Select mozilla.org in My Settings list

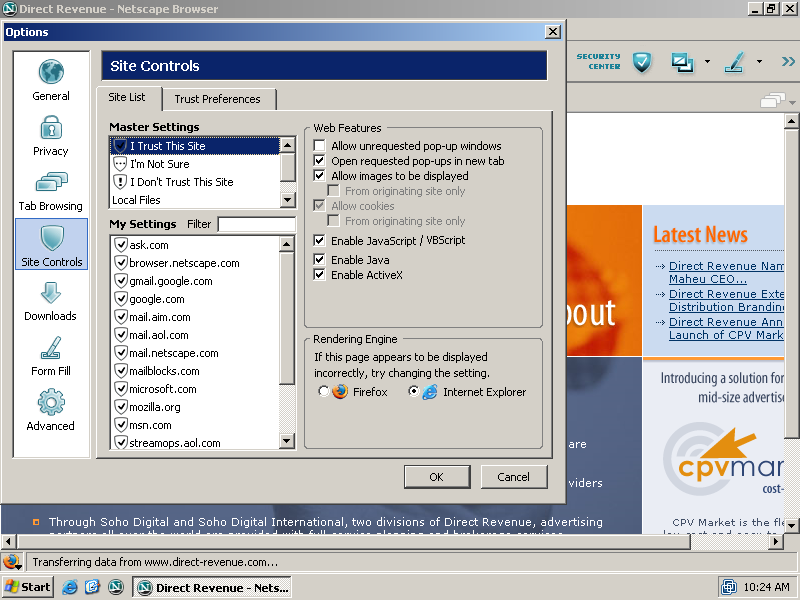click(196, 407)
